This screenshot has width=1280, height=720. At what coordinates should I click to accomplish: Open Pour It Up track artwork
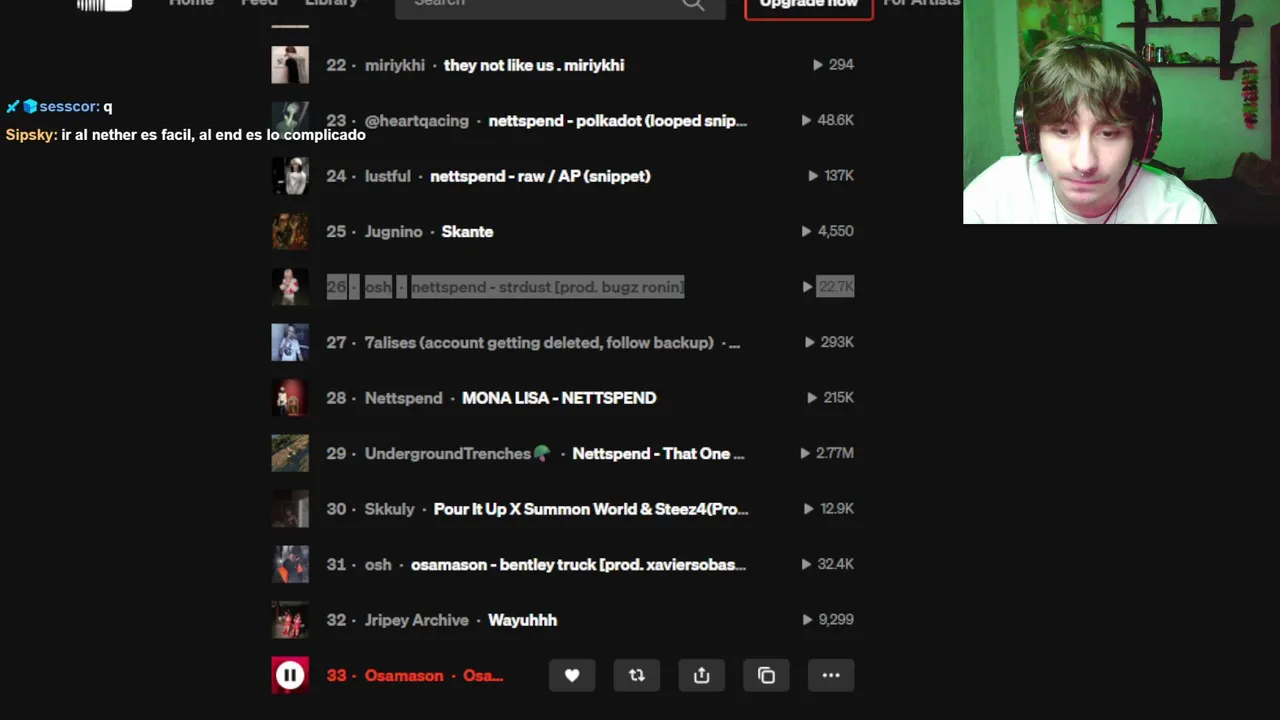click(290, 509)
